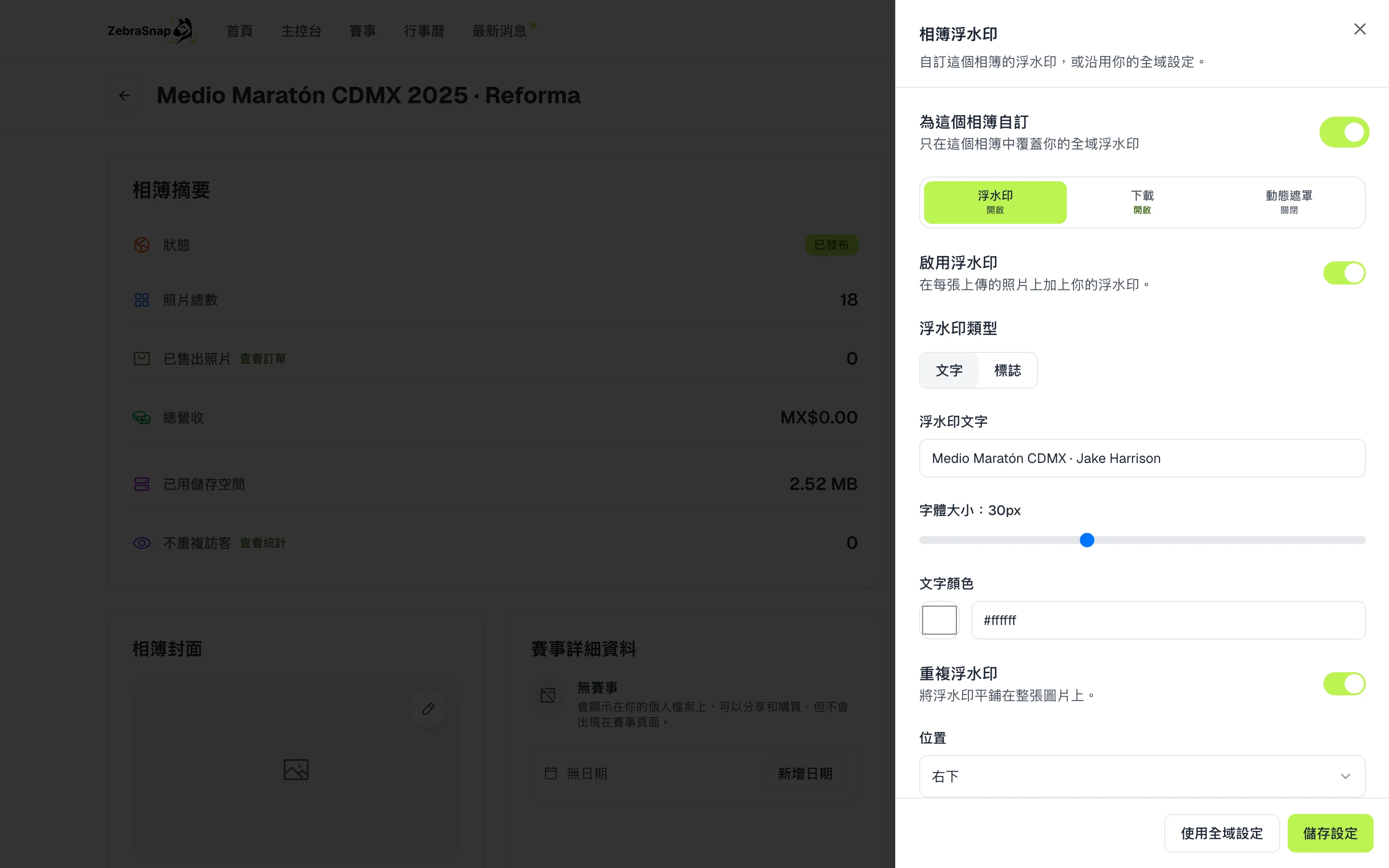Select the 浮水印 tab
Screen dimensions: 1389x868
[994, 202]
